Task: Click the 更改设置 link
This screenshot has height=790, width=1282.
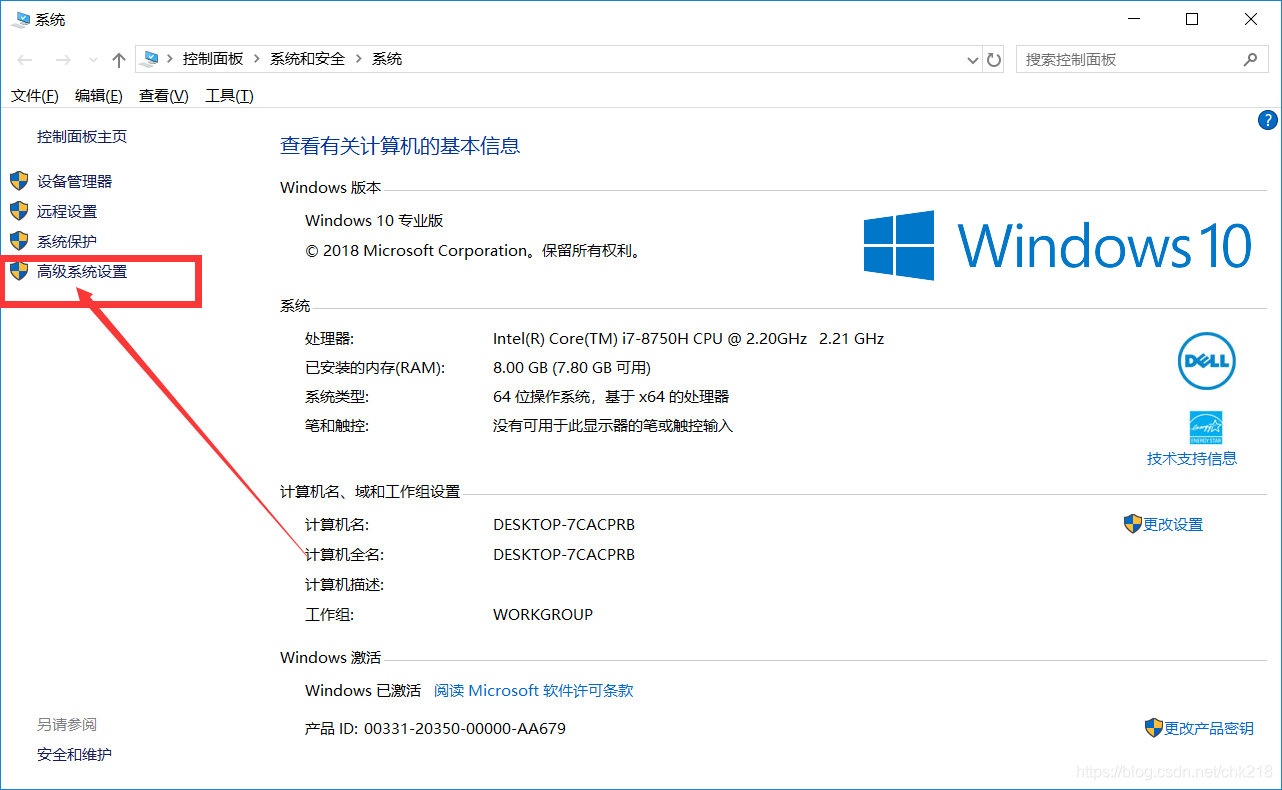Action: (1173, 524)
